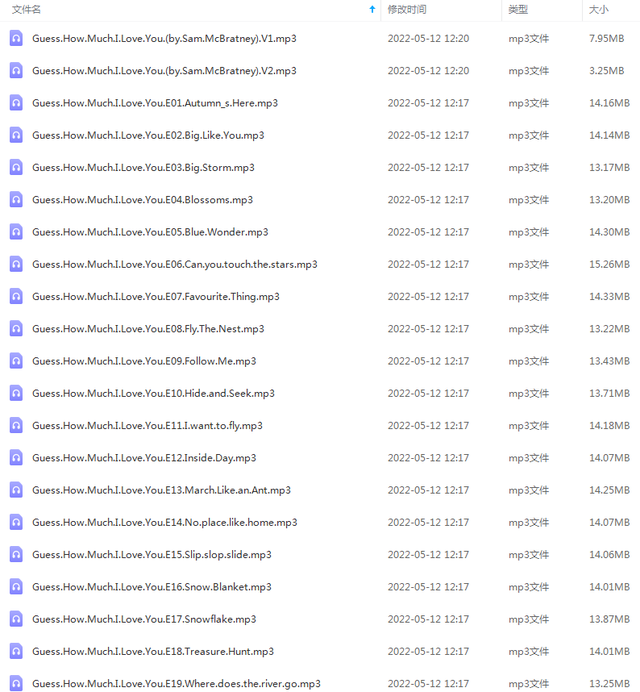Click the audio icon of E01.Autumn_s.Here.mp3
This screenshot has height=692, width=640.
click(16, 103)
